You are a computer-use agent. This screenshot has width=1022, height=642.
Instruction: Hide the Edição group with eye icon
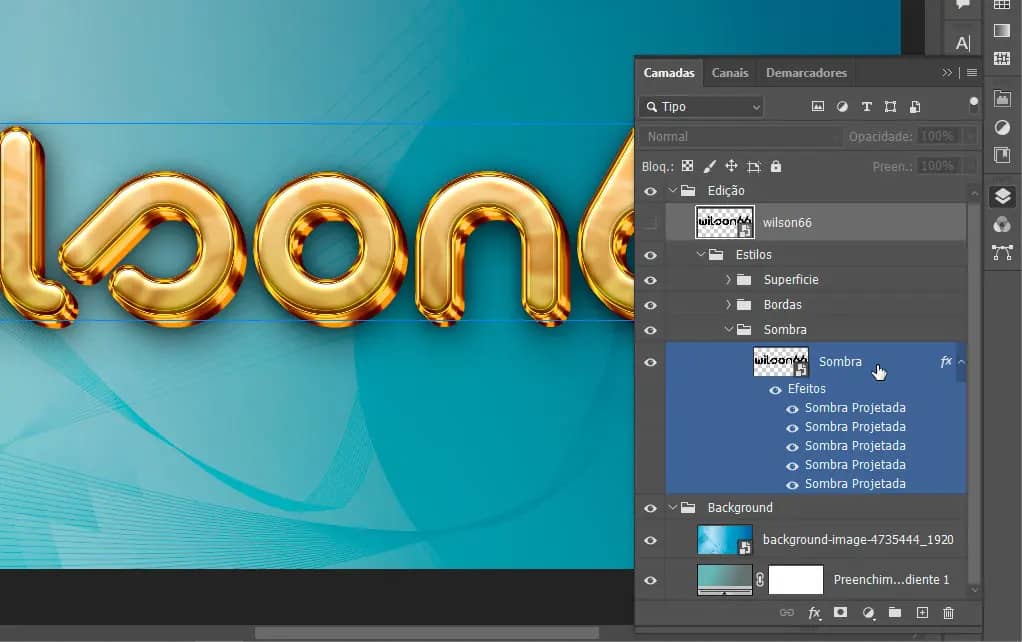(x=651, y=191)
